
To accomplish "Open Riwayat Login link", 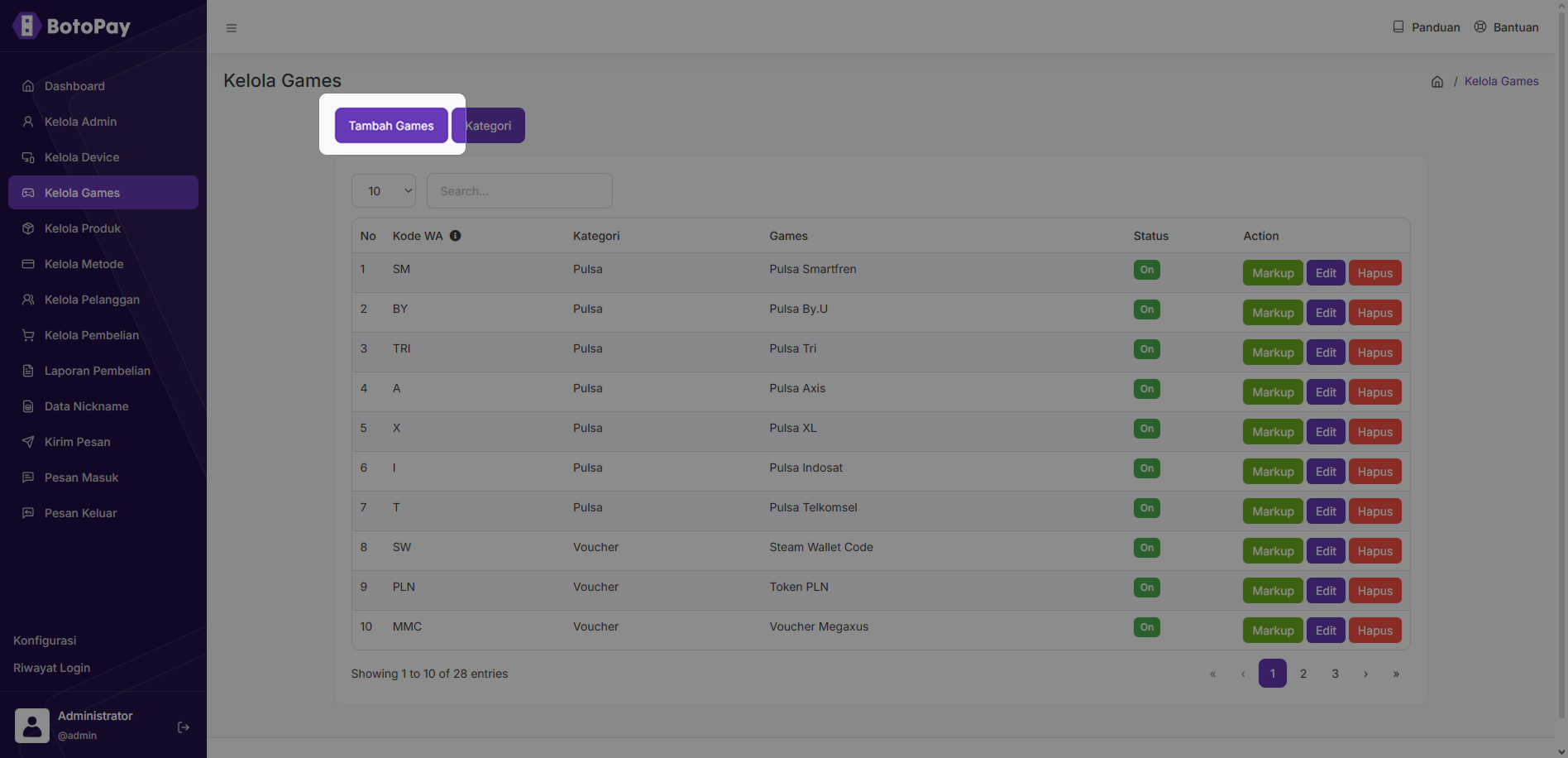I will tap(51, 668).
